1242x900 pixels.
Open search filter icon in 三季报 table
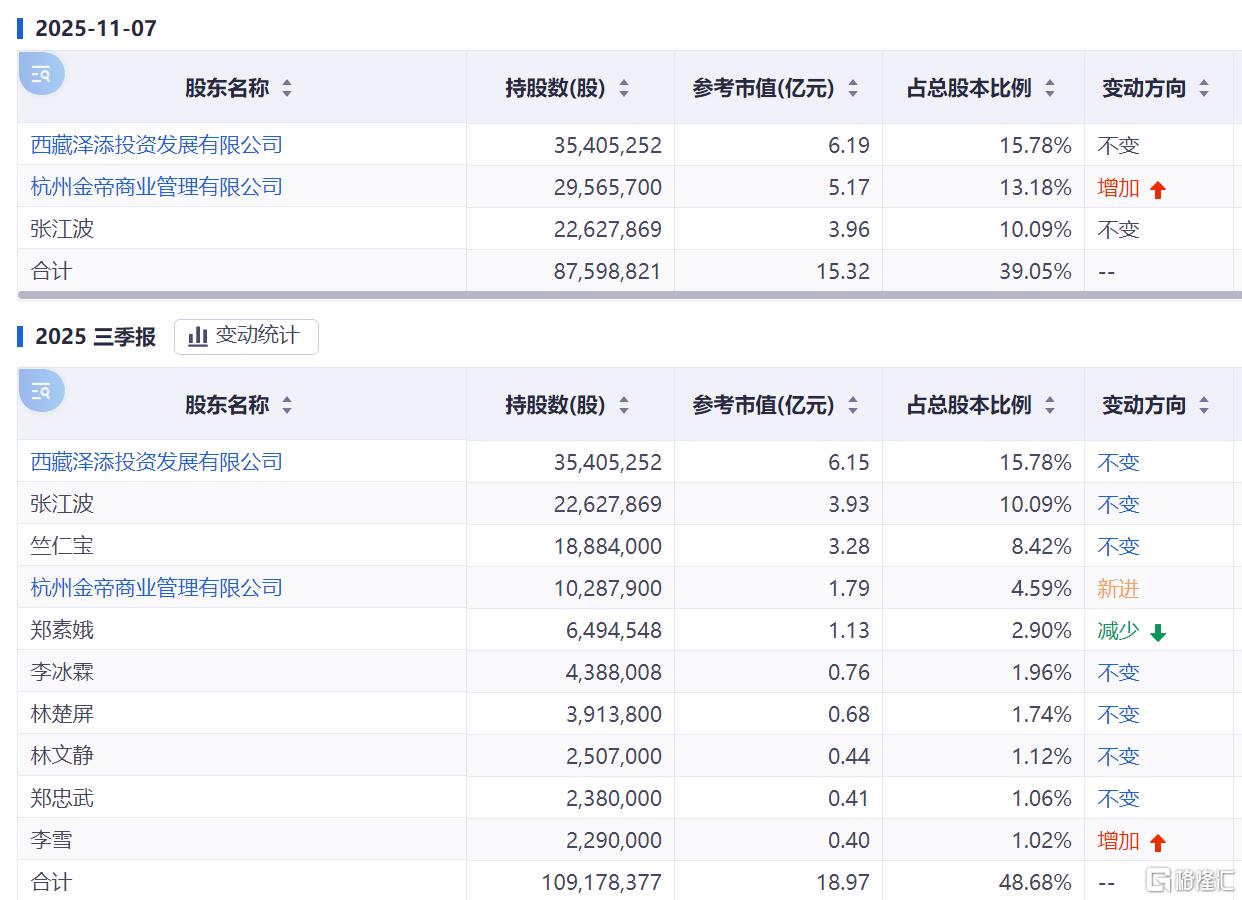click(x=41, y=391)
